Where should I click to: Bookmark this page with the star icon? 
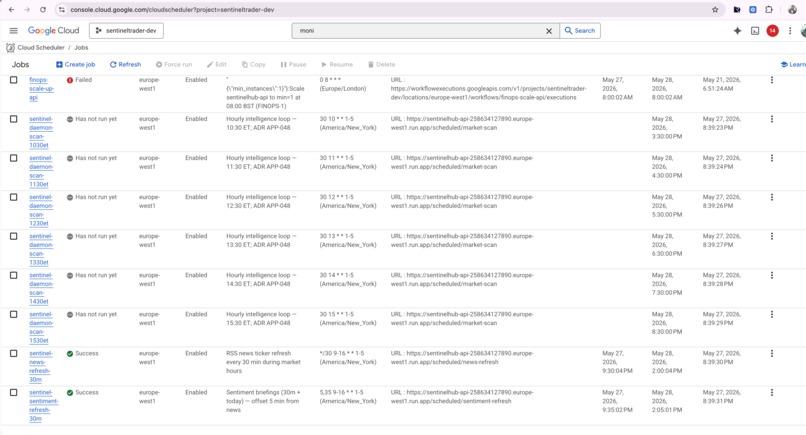715,10
